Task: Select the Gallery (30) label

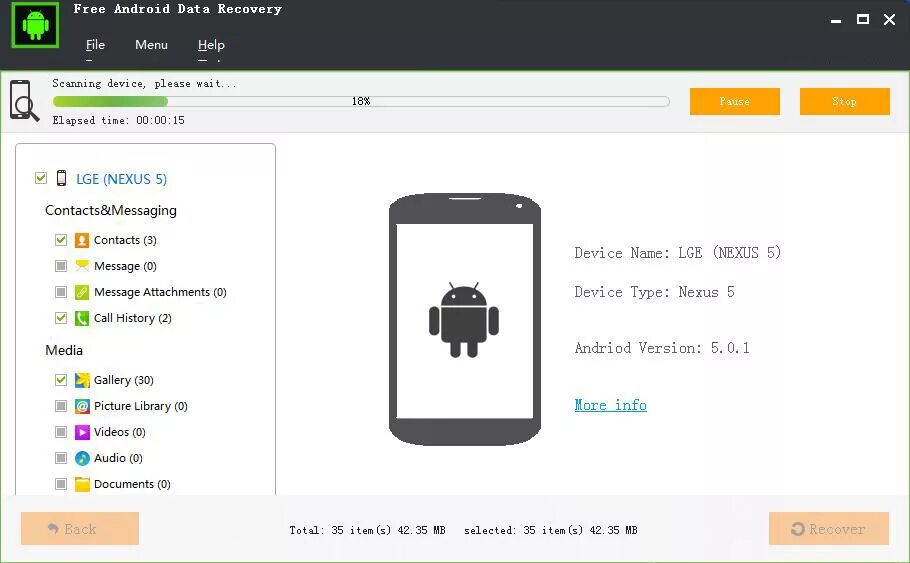Action: click(124, 380)
